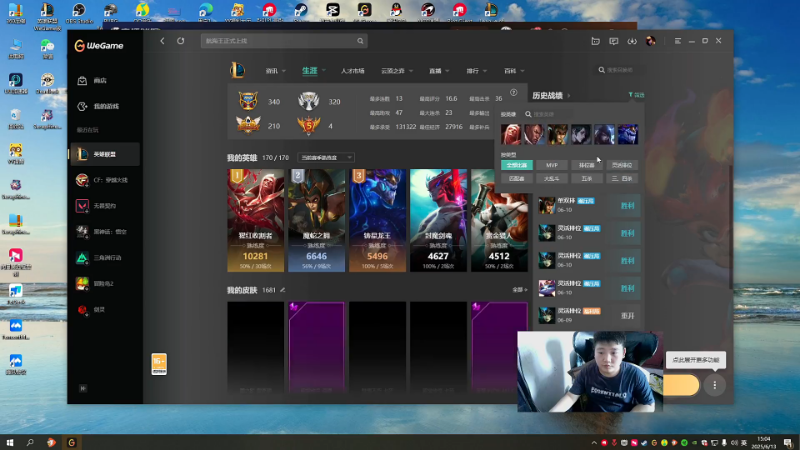The height and width of the screenshot is (450, 800).
Task: Open the 单双排 06-10 match record
Action: click(x=588, y=205)
